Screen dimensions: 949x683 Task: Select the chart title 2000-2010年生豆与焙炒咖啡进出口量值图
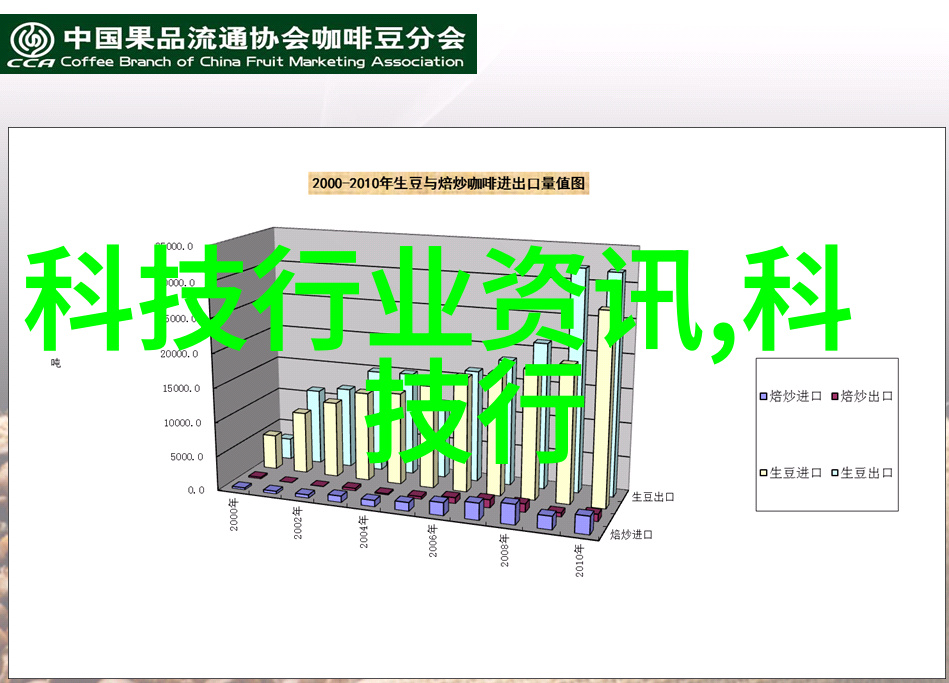click(x=448, y=183)
